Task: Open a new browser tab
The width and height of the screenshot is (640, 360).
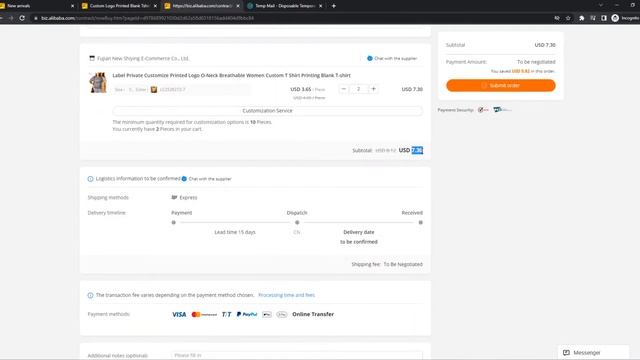Action: [x=333, y=6]
